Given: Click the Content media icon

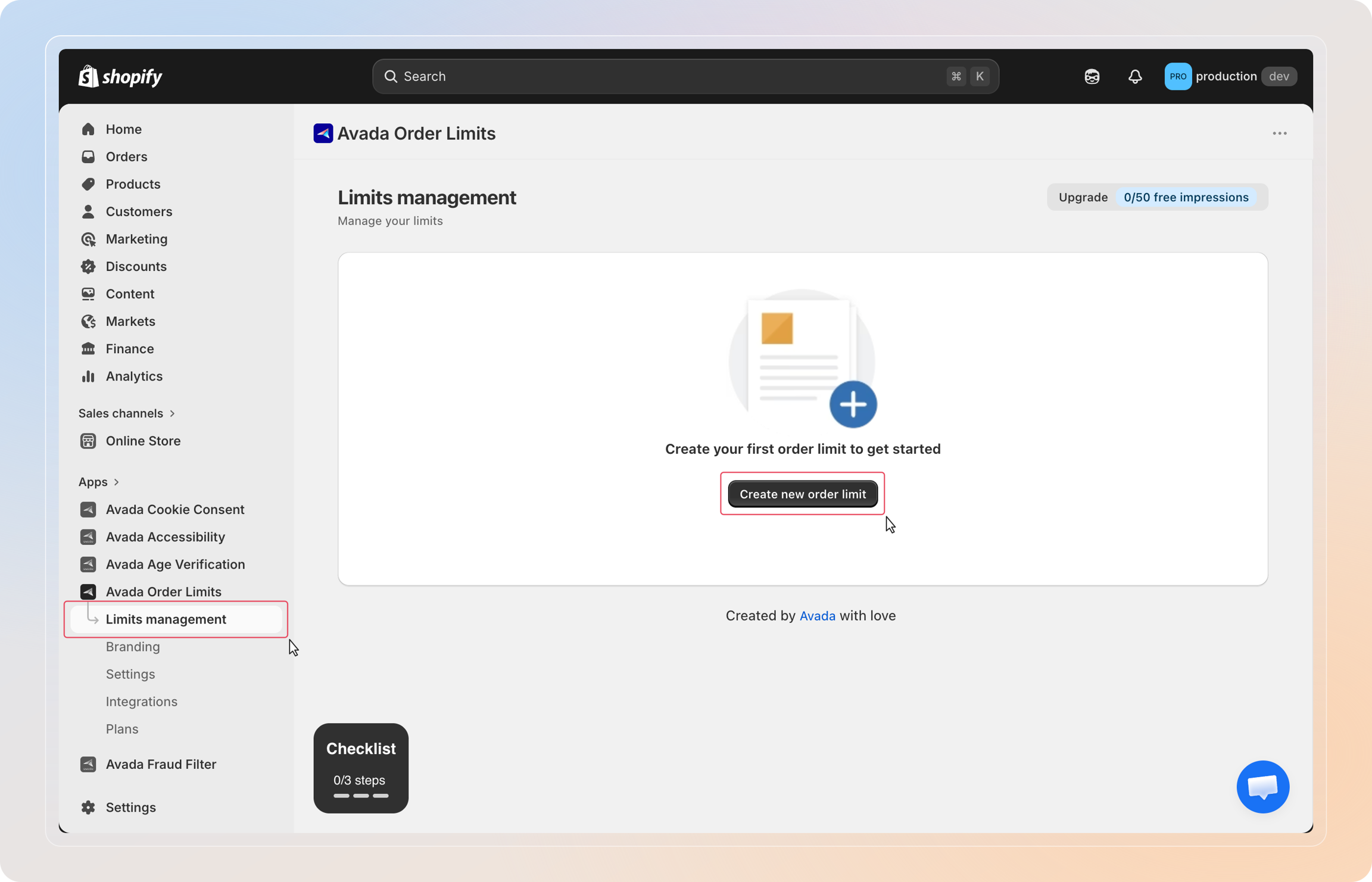Looking at the screenshot, I should coord(88,294).
